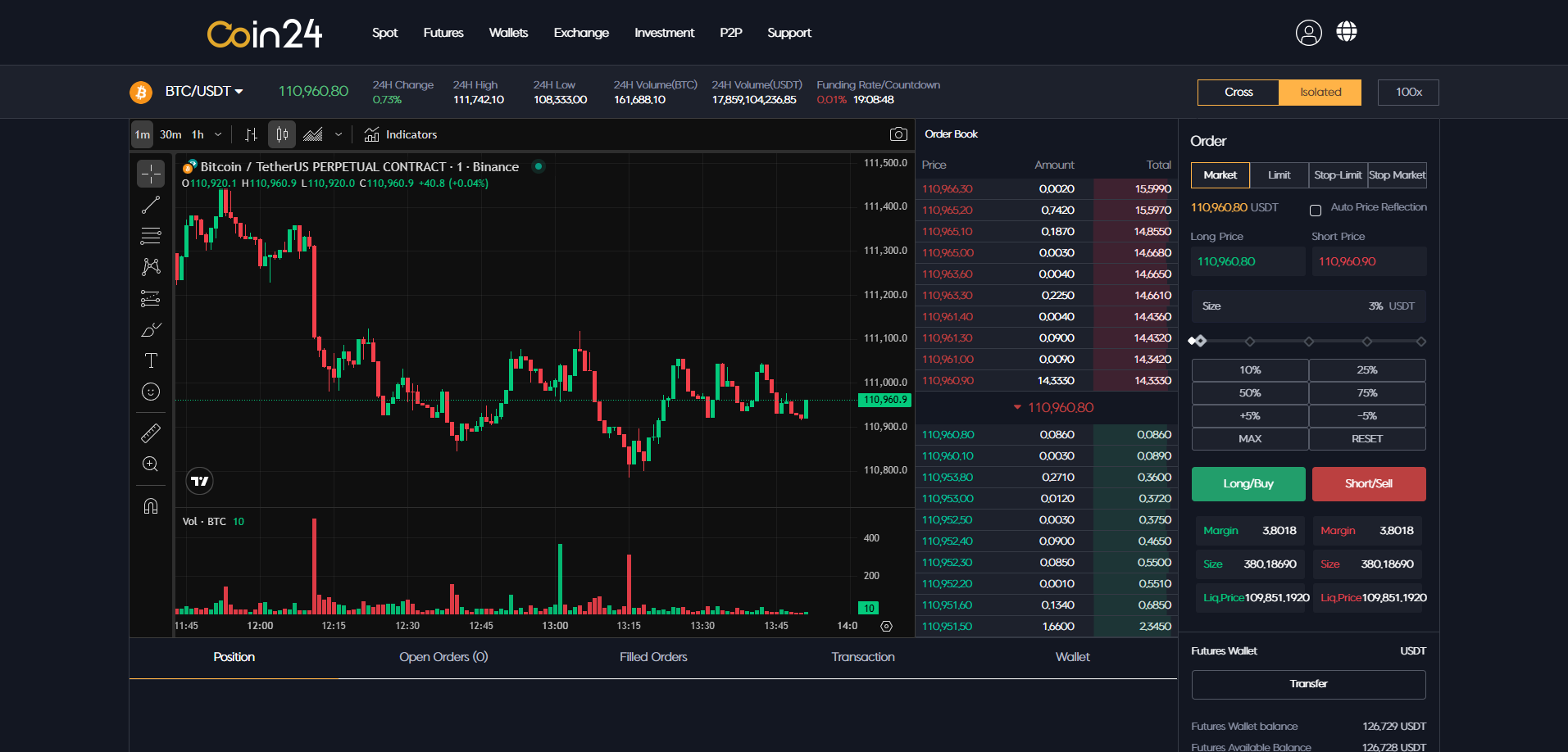Select the chart zoom-in tool

pyautogui.click(x=151, y=464)
